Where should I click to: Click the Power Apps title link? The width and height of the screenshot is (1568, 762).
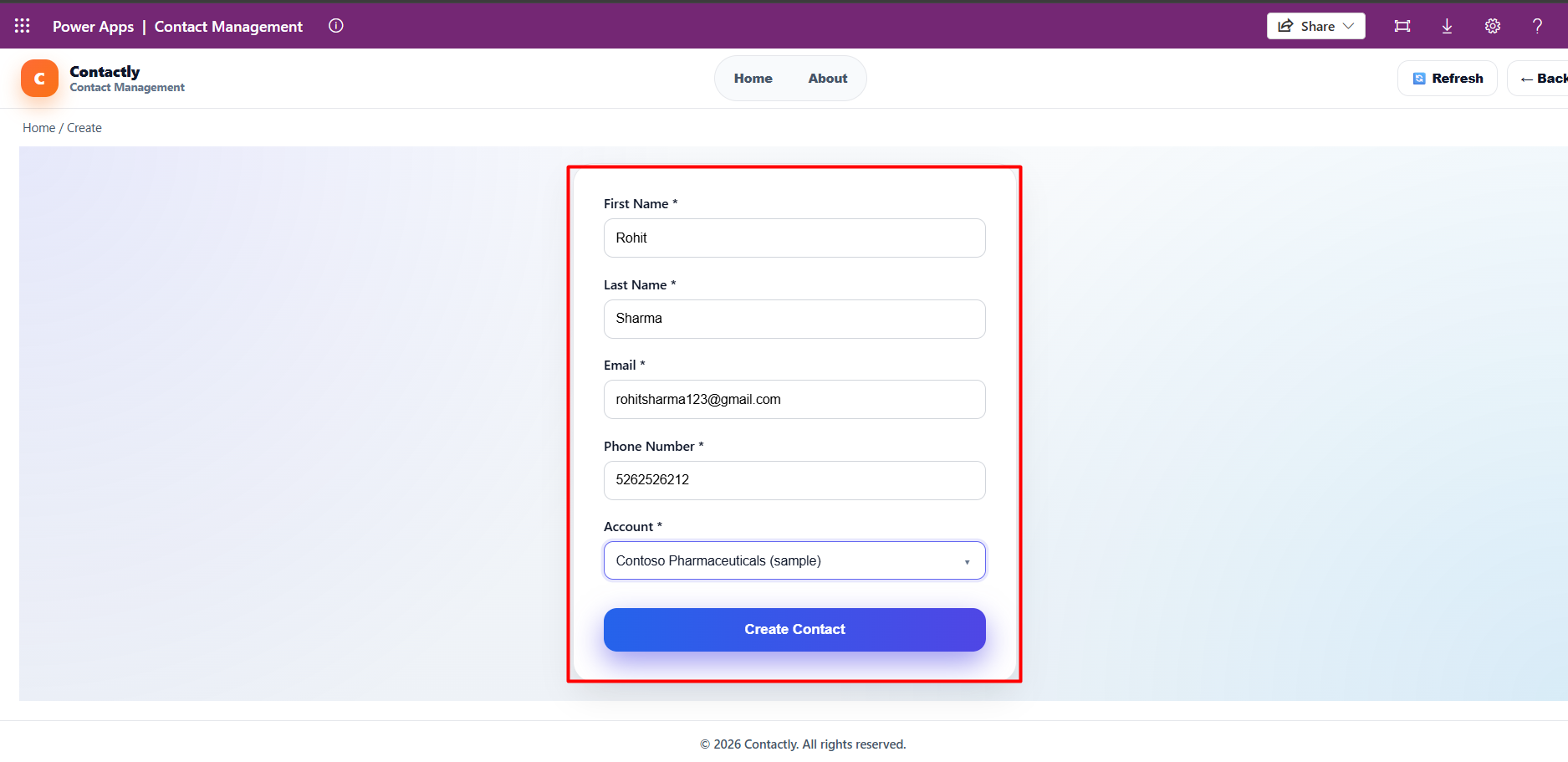[93, 27]
